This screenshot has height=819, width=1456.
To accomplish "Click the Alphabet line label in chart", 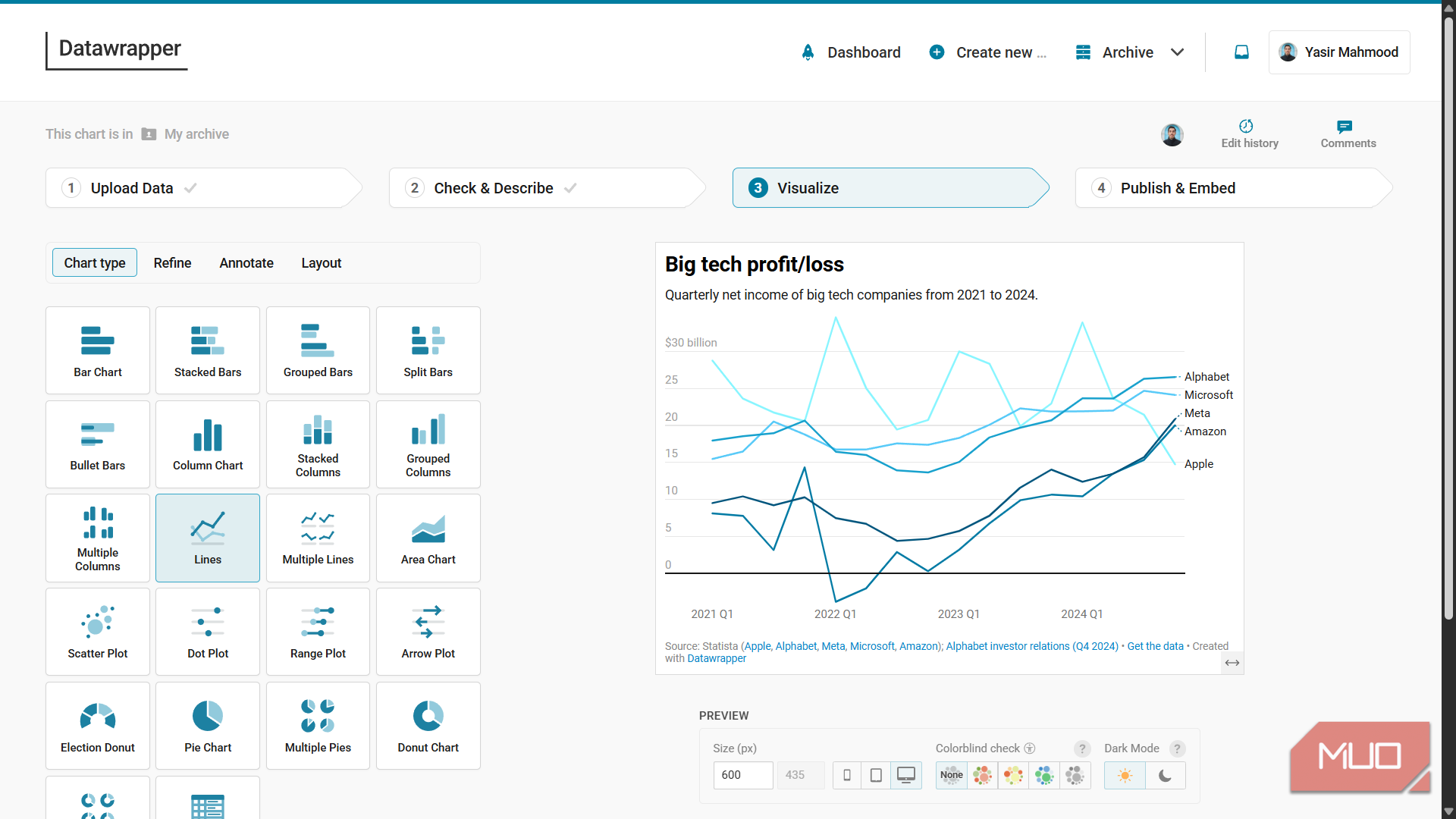I will [x=1207, y=377].
